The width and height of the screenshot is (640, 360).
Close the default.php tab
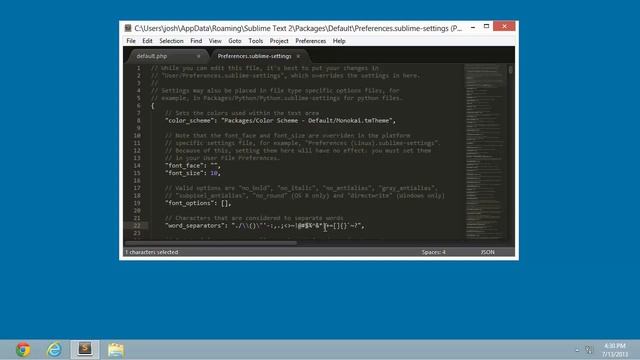198,56
